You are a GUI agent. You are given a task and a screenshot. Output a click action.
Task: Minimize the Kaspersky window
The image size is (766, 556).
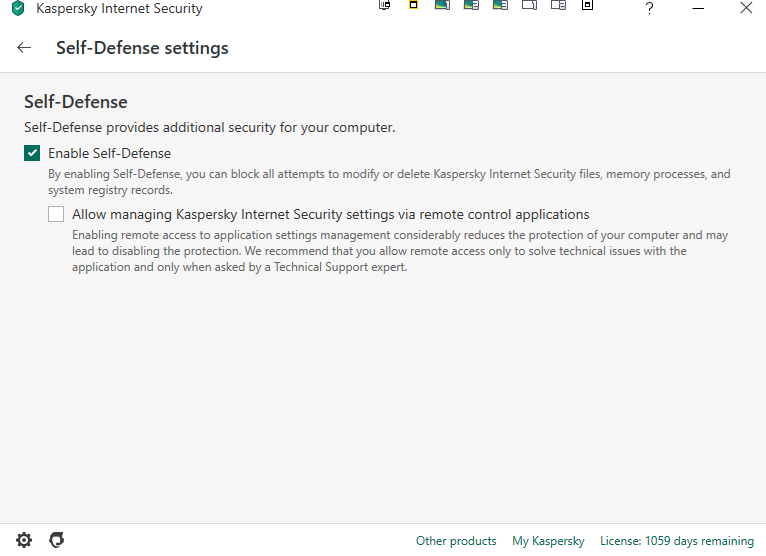698,8
